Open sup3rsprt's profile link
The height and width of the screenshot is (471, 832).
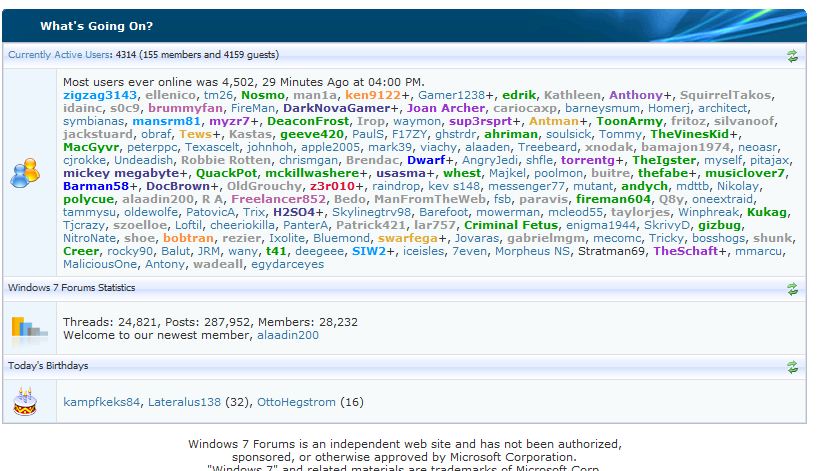480,121
